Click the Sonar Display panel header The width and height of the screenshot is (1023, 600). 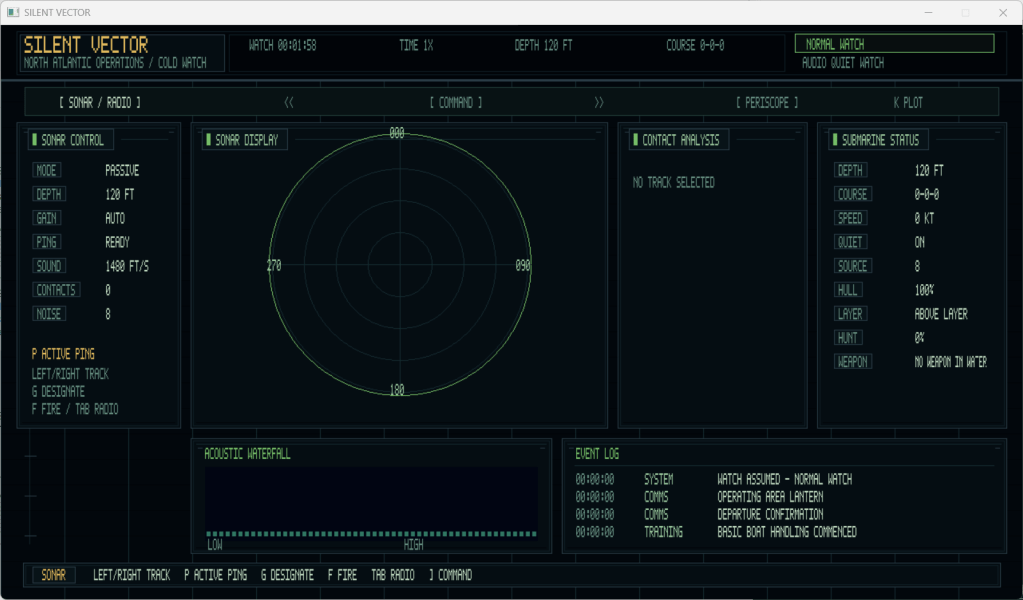coord(245,140)
